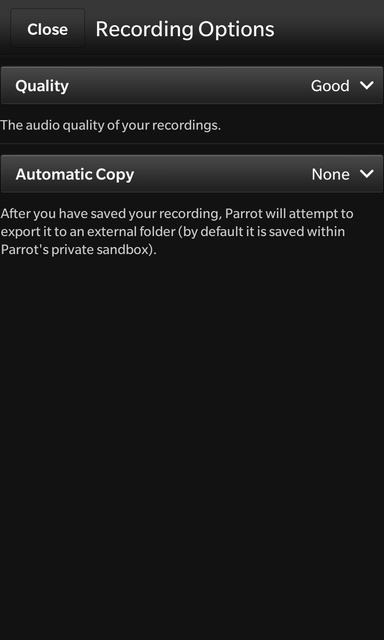
Task: Select the current 'None' copy value
Action: tap(330, 175)
